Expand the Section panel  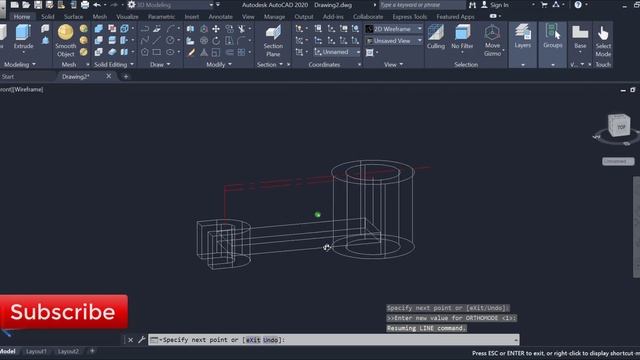tap(270, 64)
